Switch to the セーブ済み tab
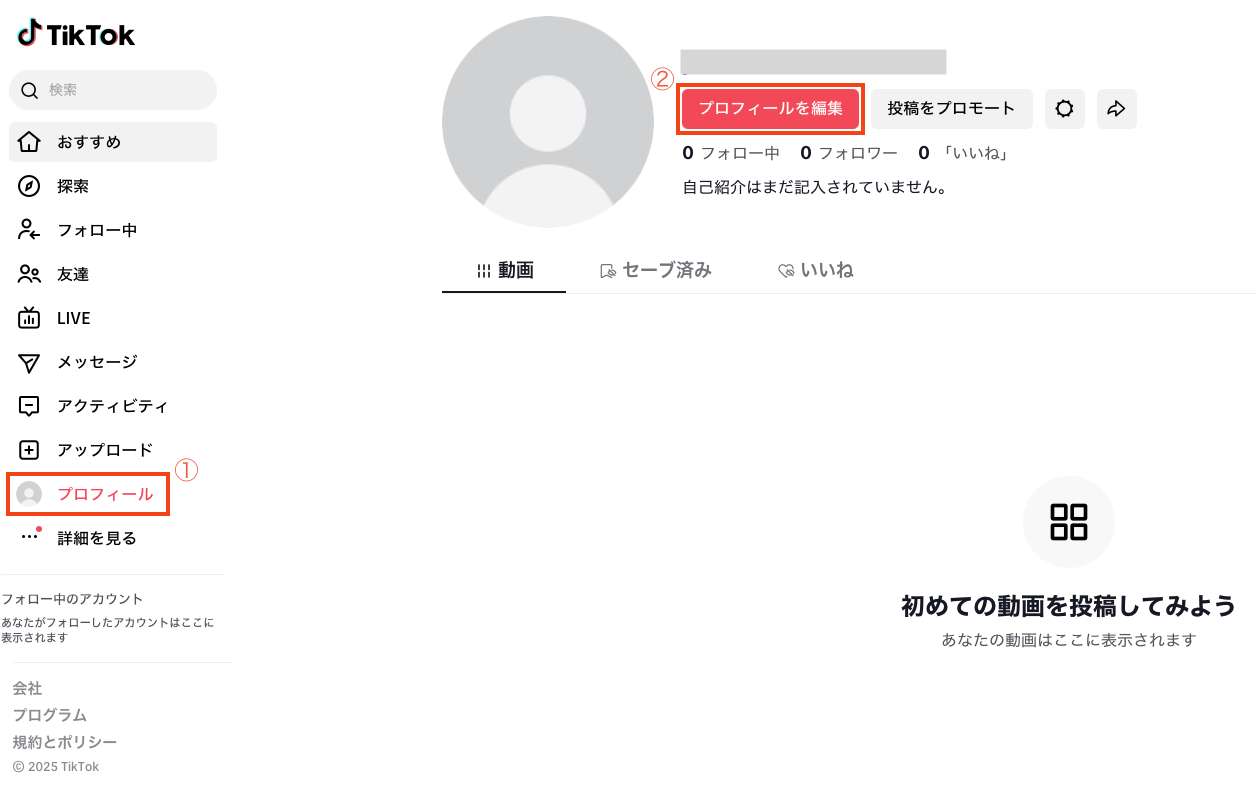Screen dimensions: 1256x790 (656, 270)
